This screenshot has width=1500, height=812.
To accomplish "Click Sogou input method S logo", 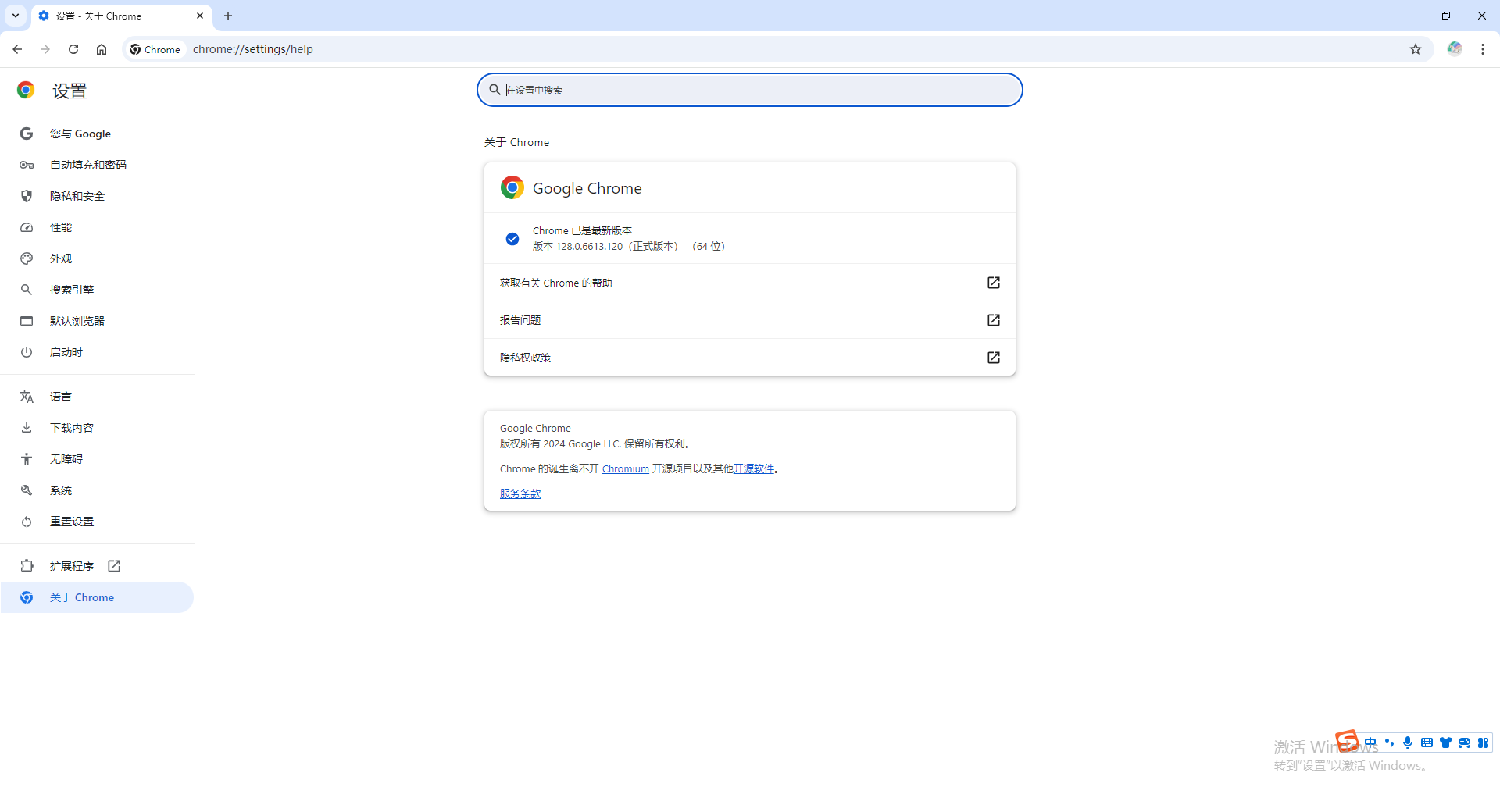I will click(1348, 741).
